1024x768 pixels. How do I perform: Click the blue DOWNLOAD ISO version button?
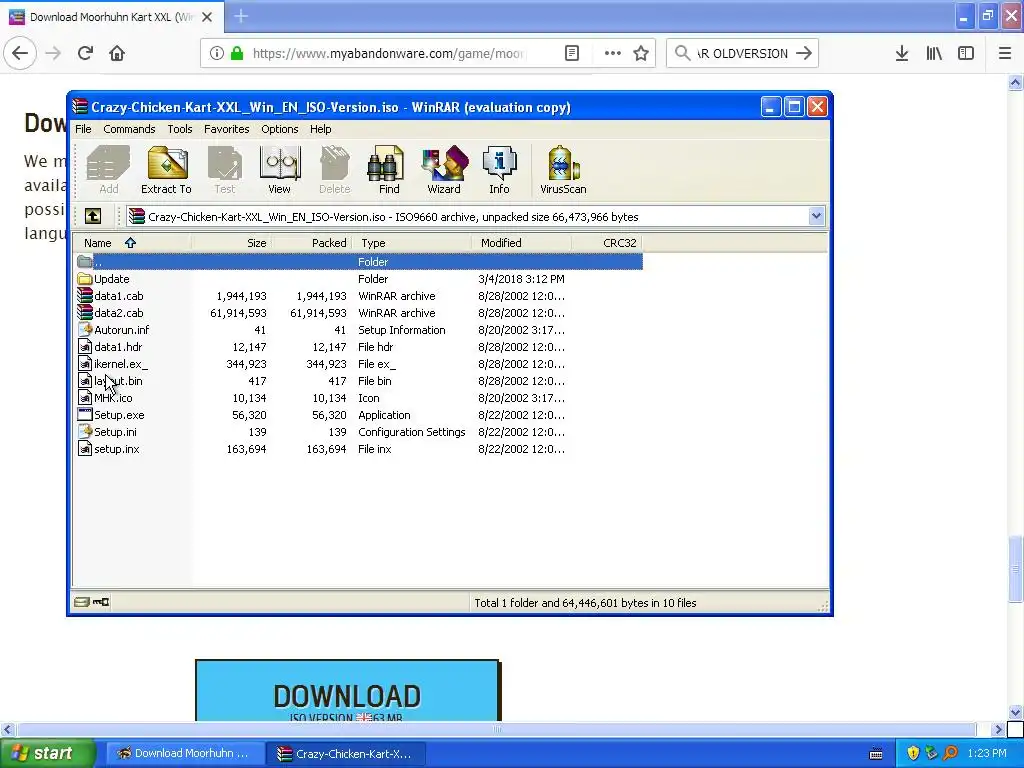coord(347,691)
